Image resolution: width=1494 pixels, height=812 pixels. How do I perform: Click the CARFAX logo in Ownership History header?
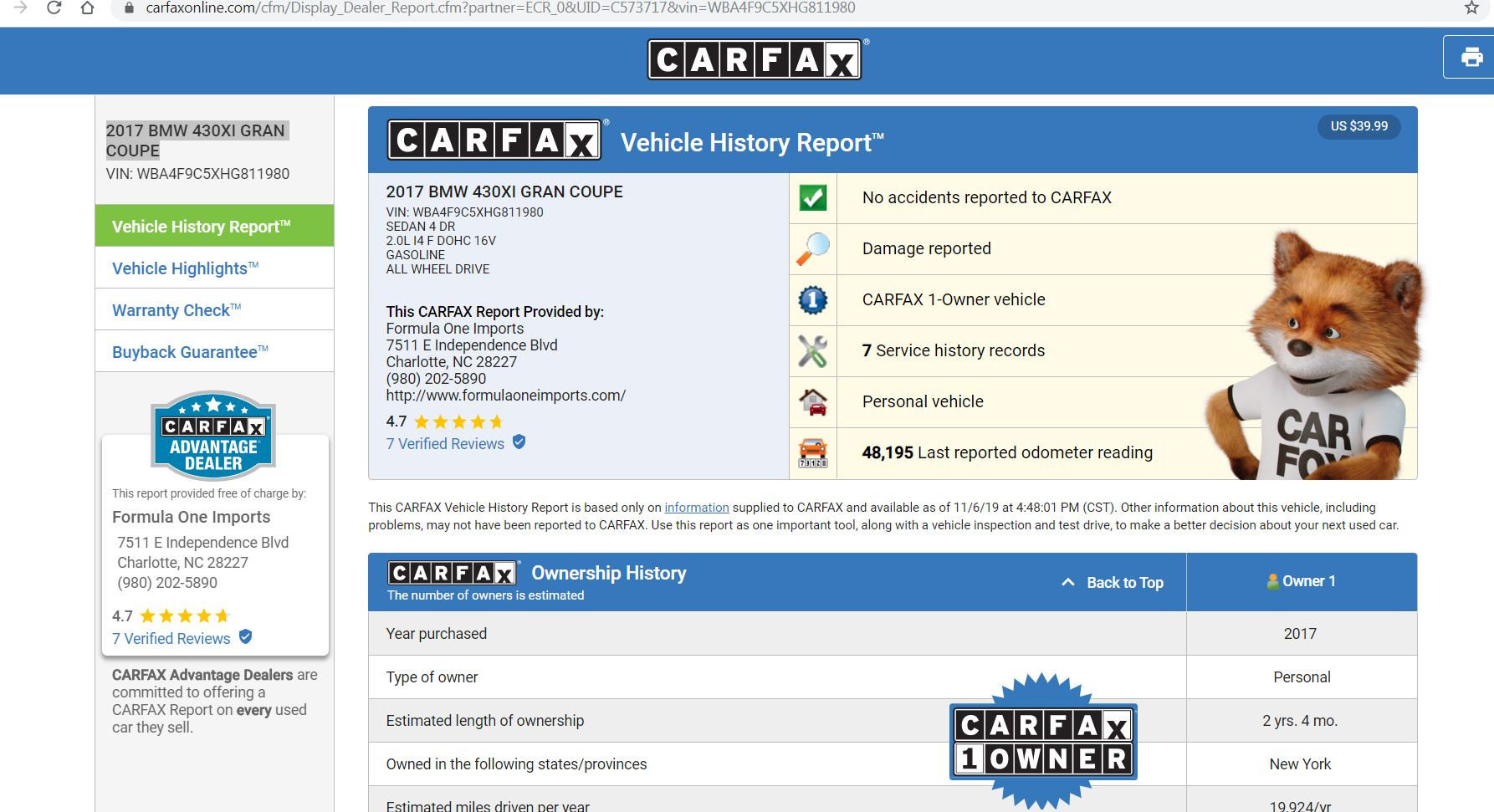[453, 573]
